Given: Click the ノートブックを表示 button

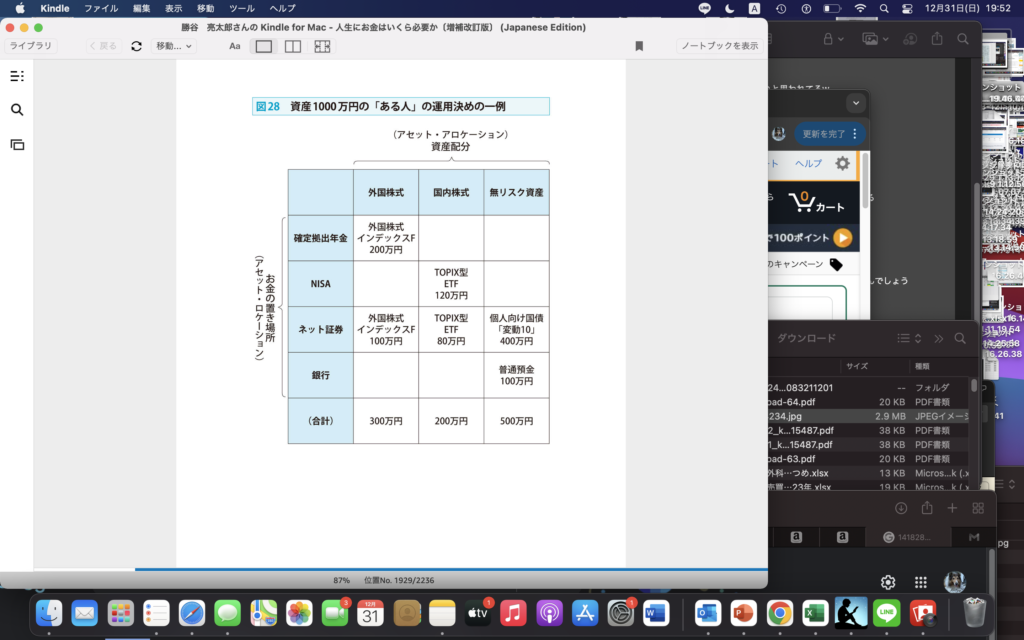Looking at the screenshot, I should 719,46.
